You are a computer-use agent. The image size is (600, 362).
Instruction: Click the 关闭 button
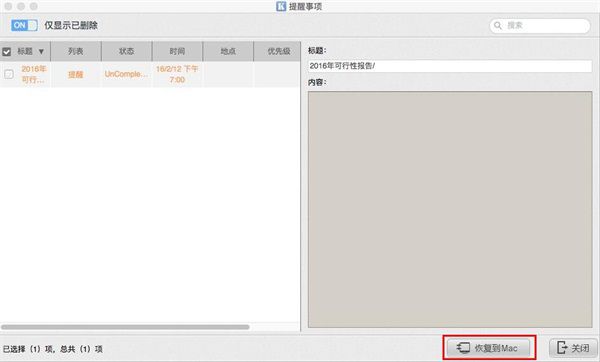point(573,348)
